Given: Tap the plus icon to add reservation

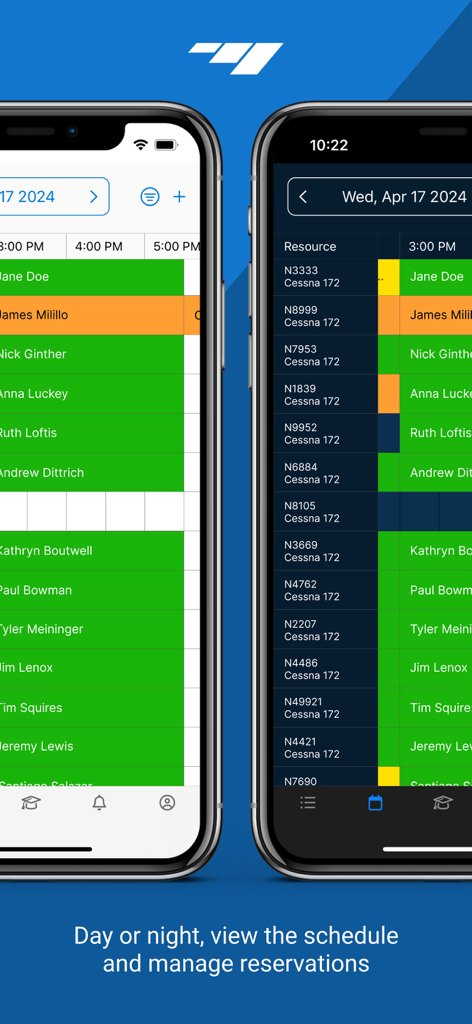Looking at the screenshot, I should (x=180, y=197).
